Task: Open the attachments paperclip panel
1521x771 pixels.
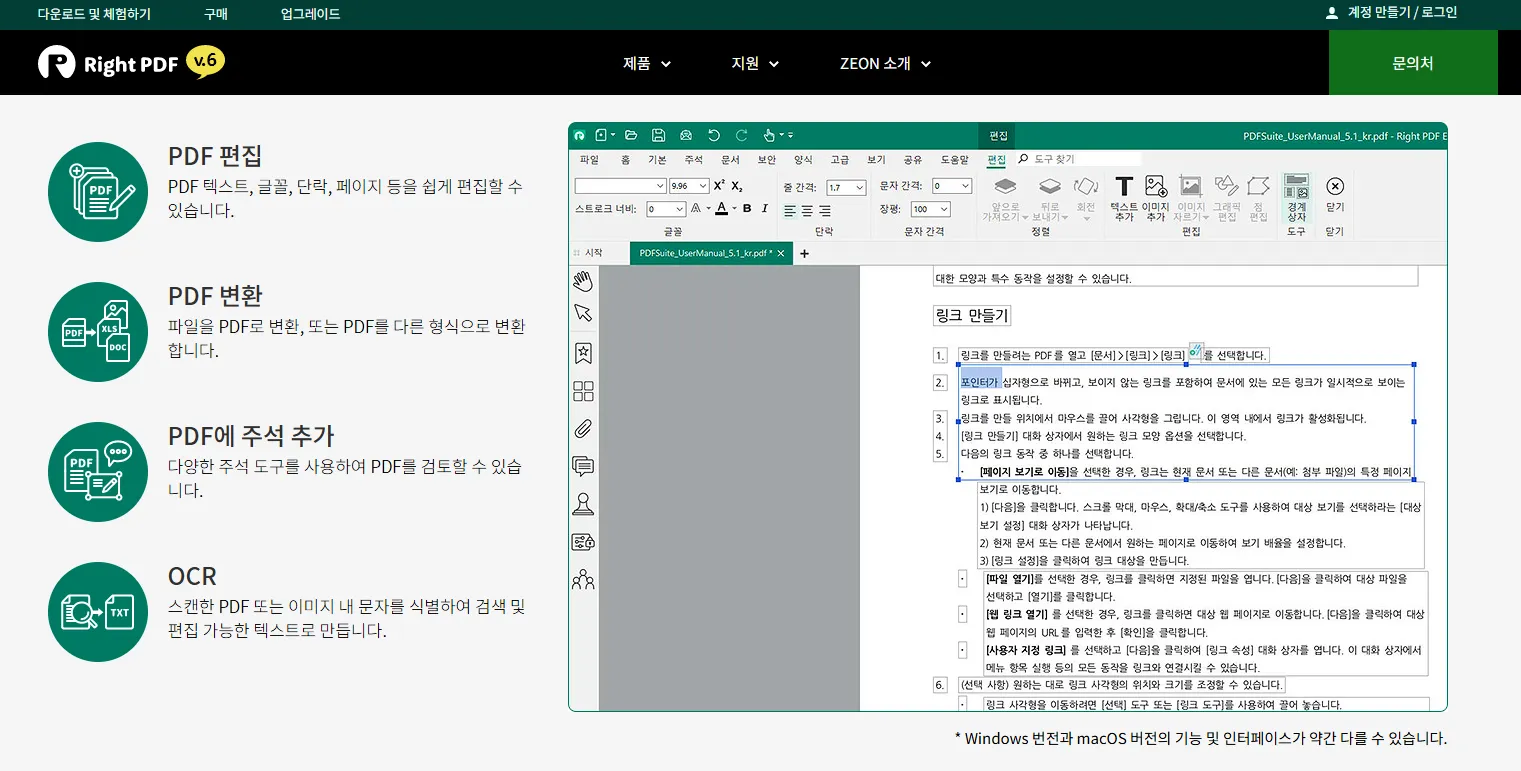Action: [x=583, y=429]
